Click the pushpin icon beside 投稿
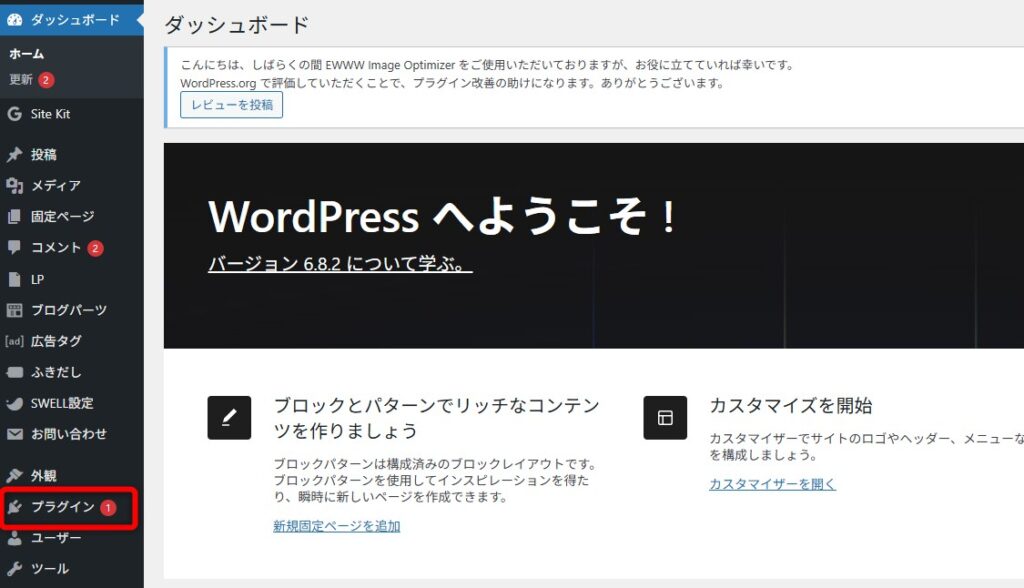 point(14,155)
